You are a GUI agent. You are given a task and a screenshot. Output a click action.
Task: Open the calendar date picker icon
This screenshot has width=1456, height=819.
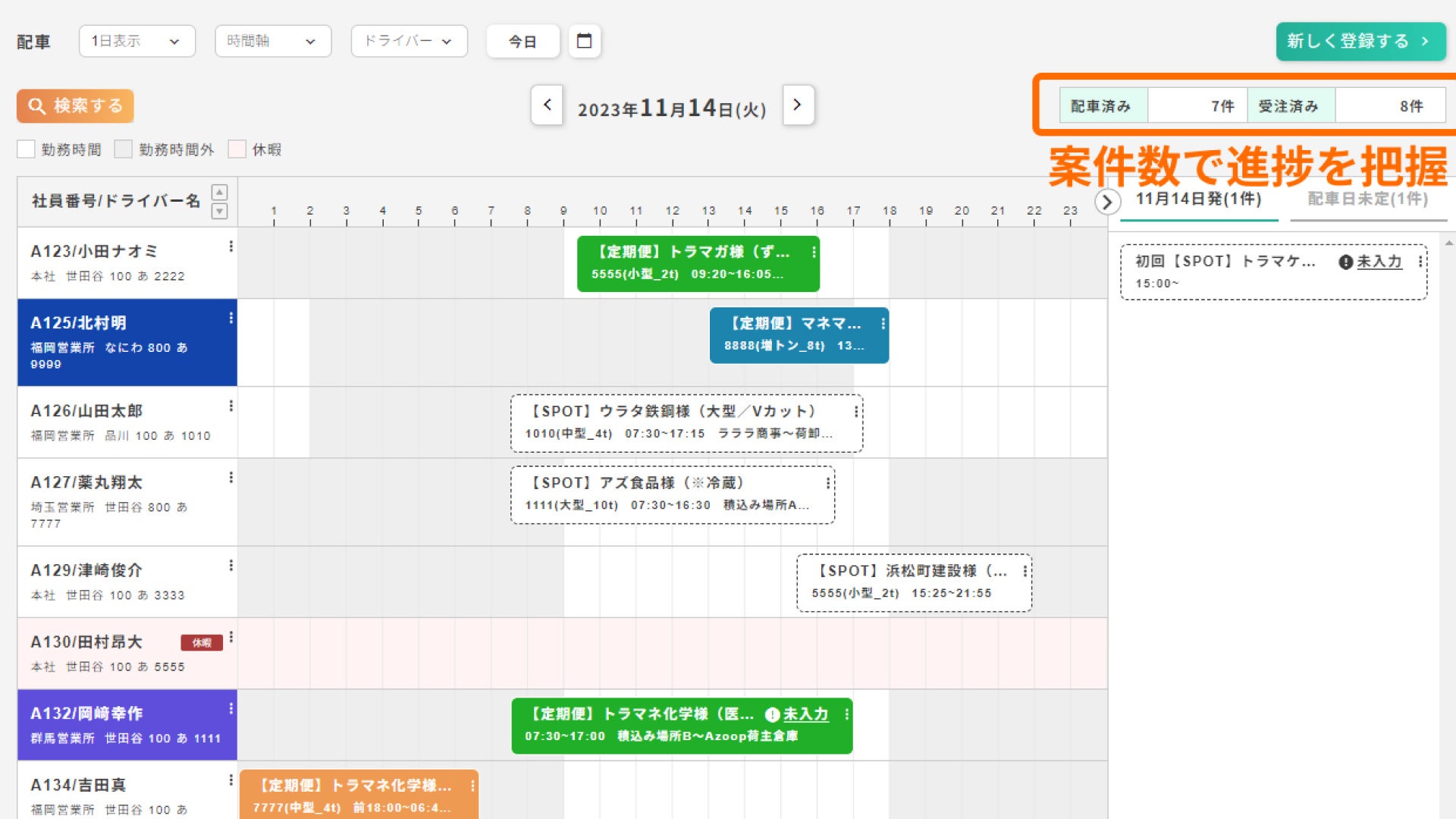pos(584,41)
